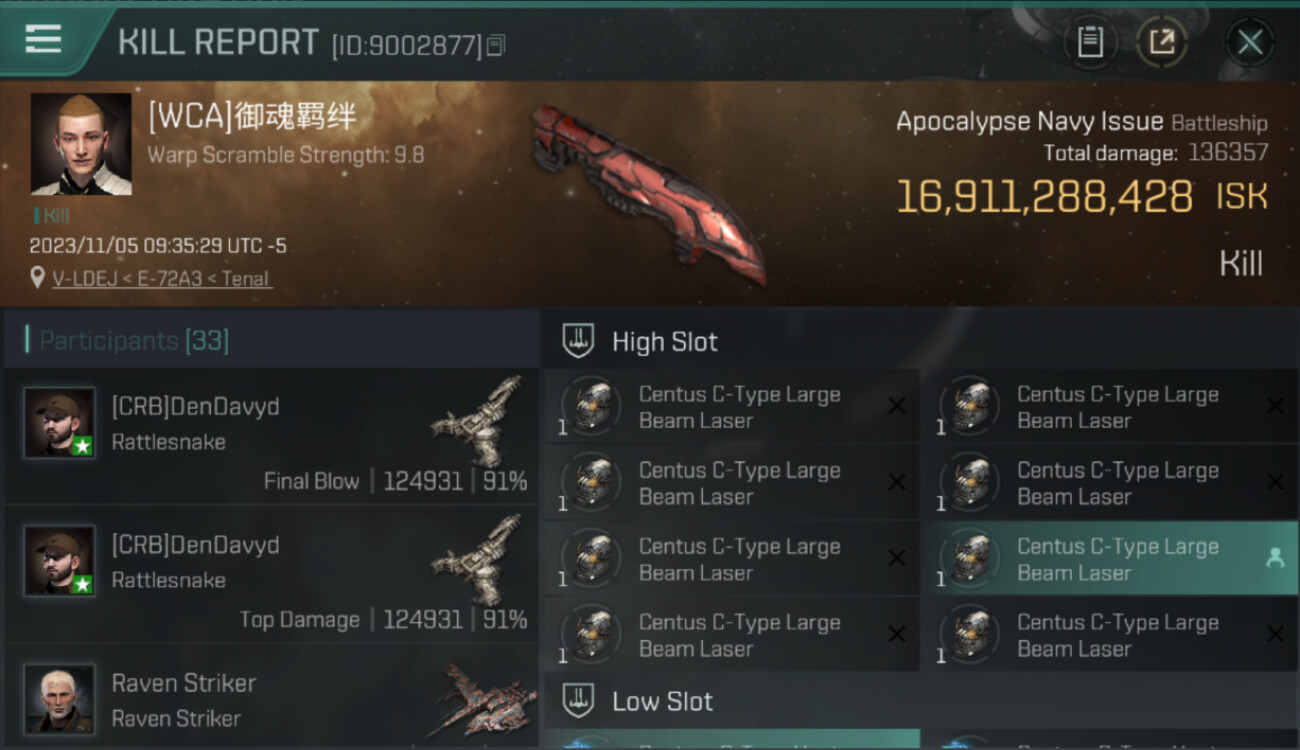Open Raven Striker participant entry
This screenshot has height=750, width=1300.
tap(271, 699)
